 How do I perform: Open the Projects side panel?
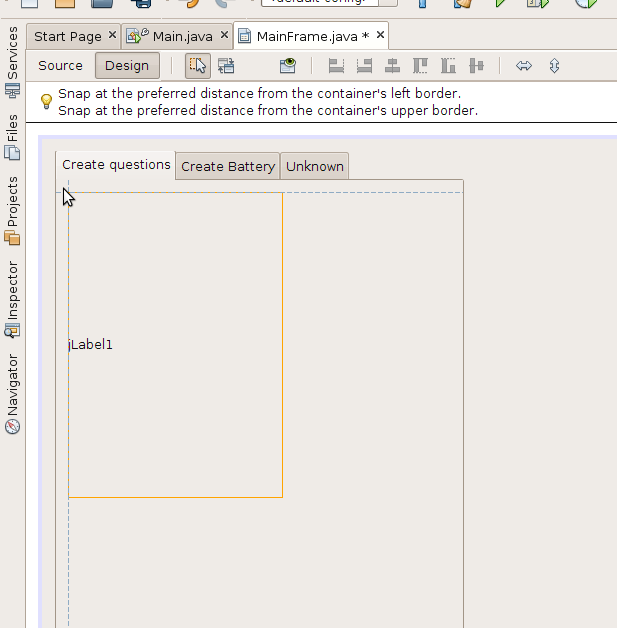pos(12,211)
